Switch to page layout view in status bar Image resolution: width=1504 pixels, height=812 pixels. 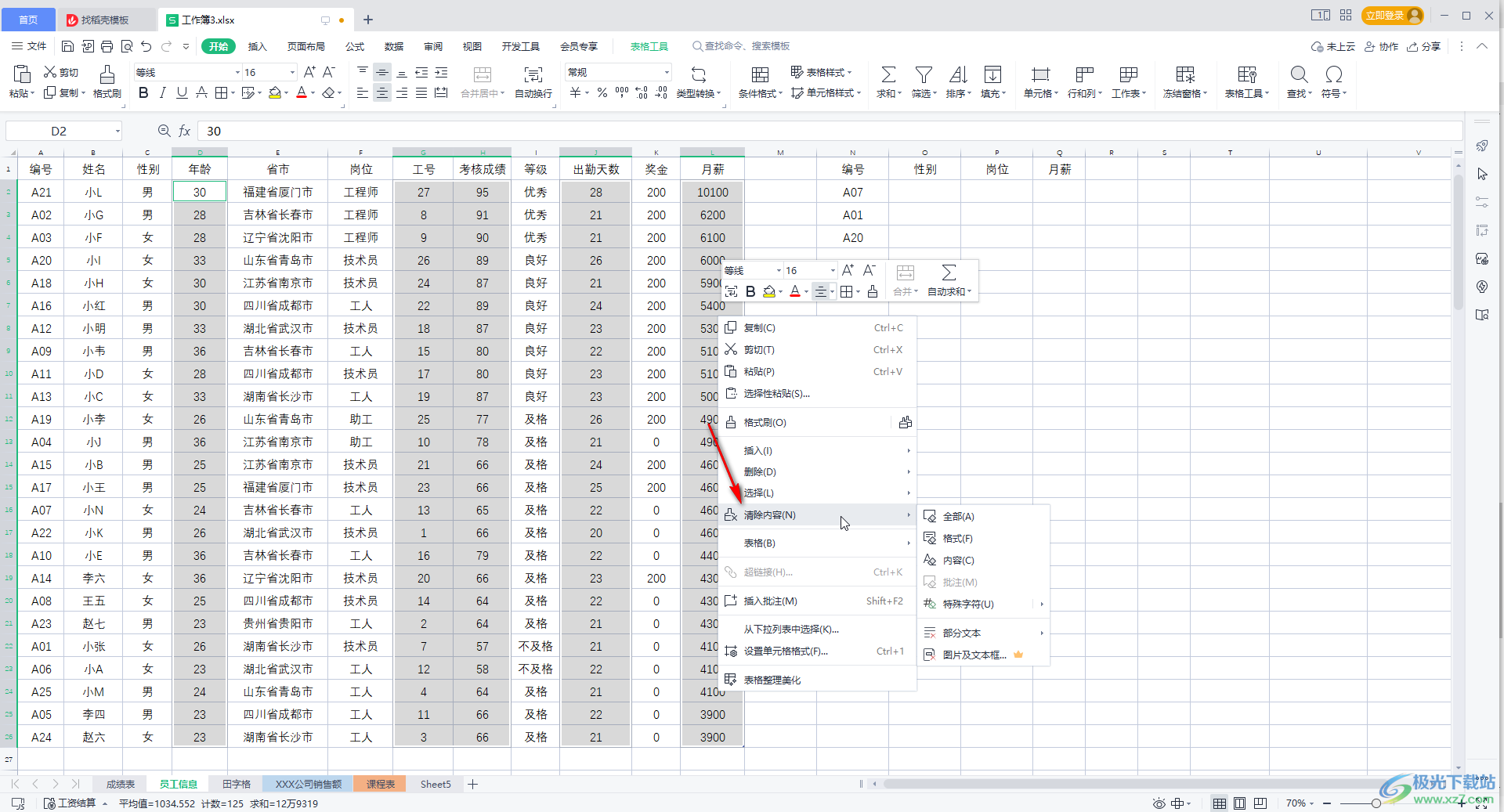pyautogui.click(x=1240, y=803)
